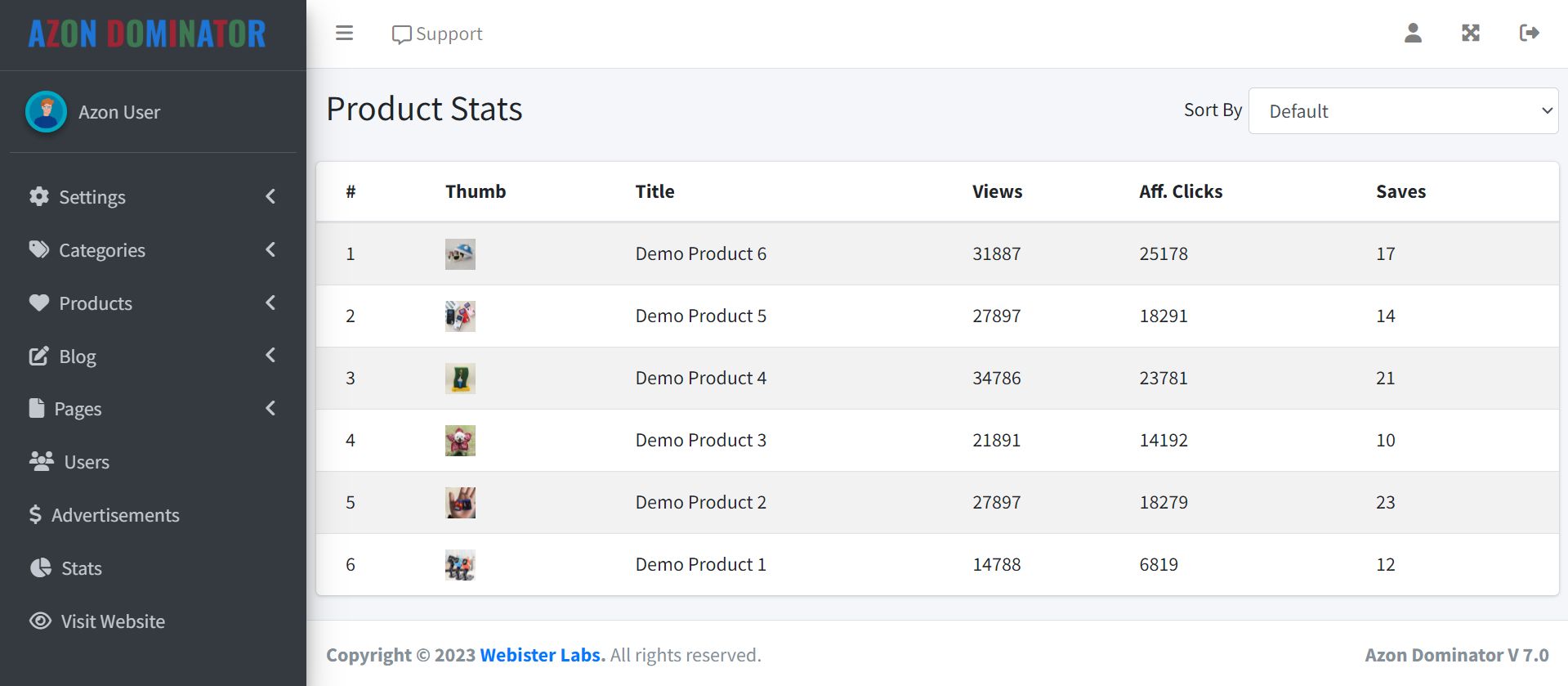Click the hamburger sidebar toggle icon
1568x686 pixels.
(344, 34)
